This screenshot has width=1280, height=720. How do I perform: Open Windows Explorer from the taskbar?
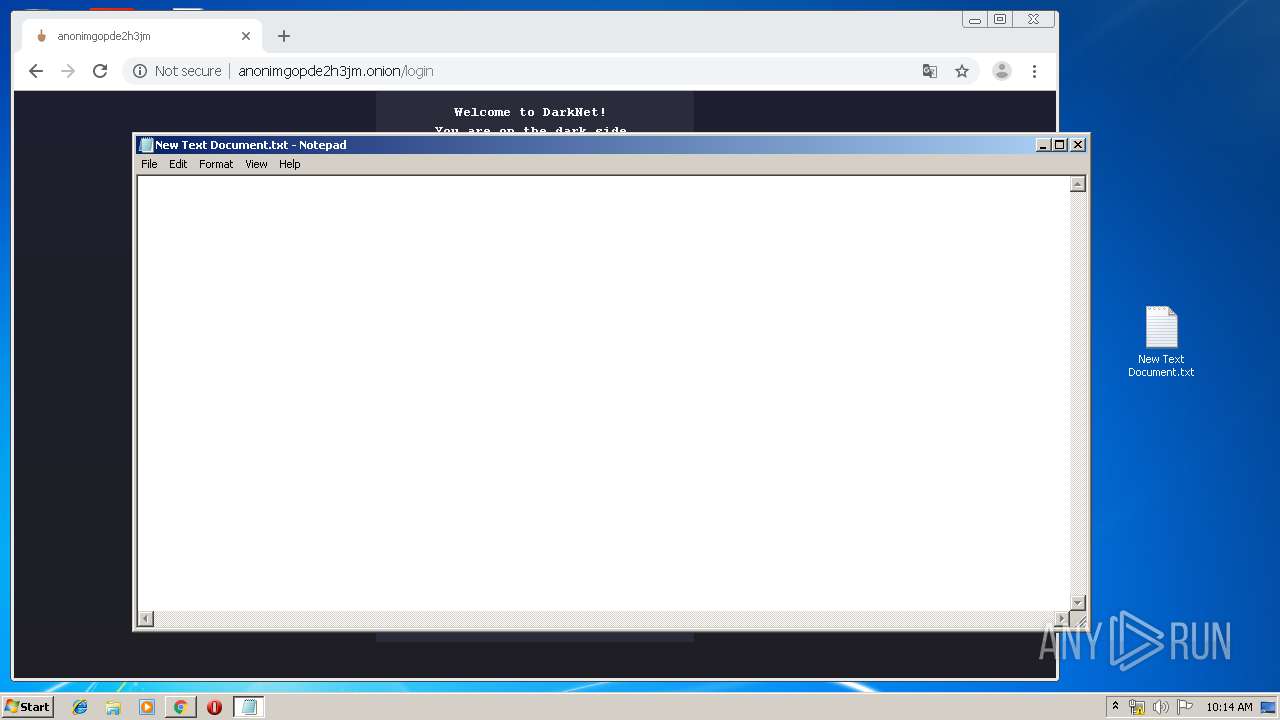click(x=113, y=707)
